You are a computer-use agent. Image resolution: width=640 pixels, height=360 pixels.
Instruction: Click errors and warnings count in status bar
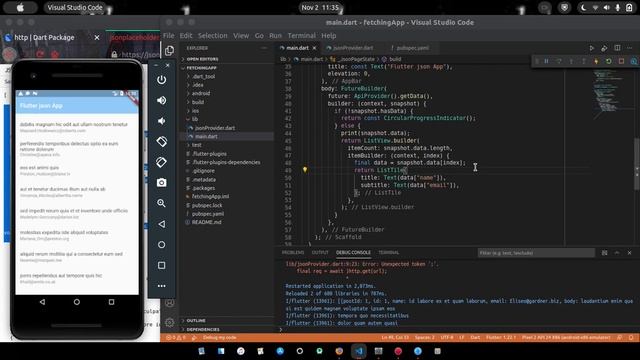tap(176, 338)
